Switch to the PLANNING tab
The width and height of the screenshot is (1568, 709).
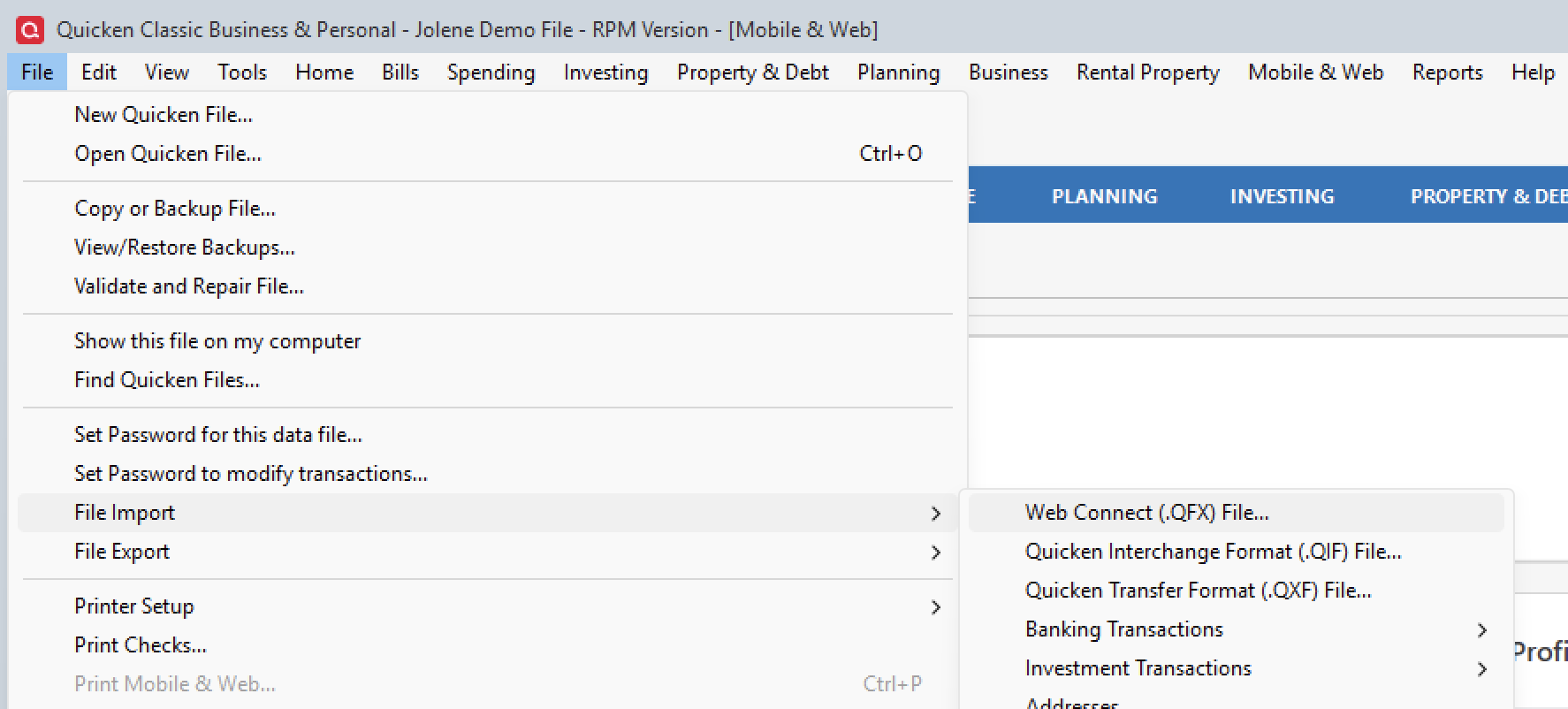click(x=1105, y=196)
